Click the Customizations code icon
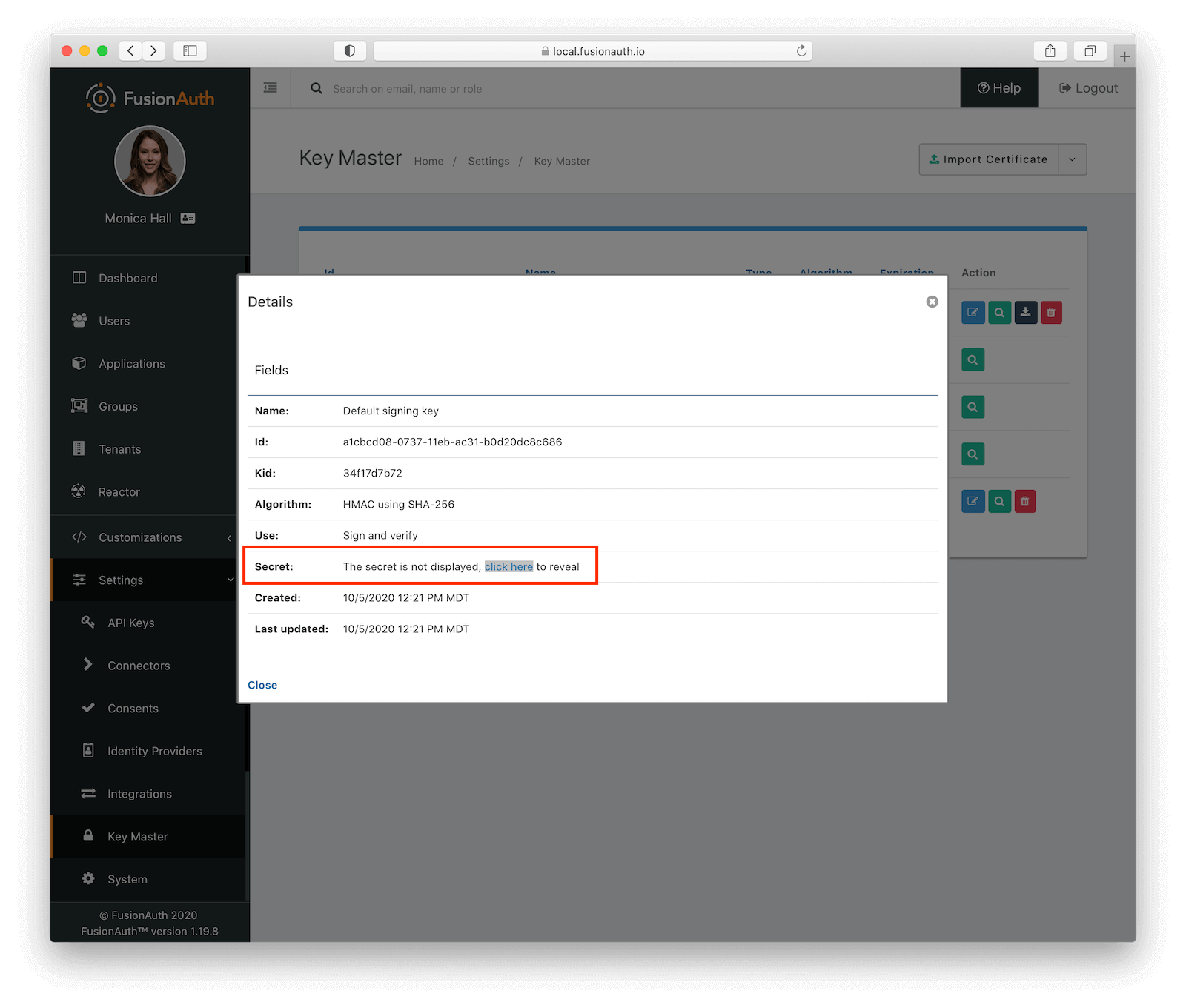 pos(79,537)
